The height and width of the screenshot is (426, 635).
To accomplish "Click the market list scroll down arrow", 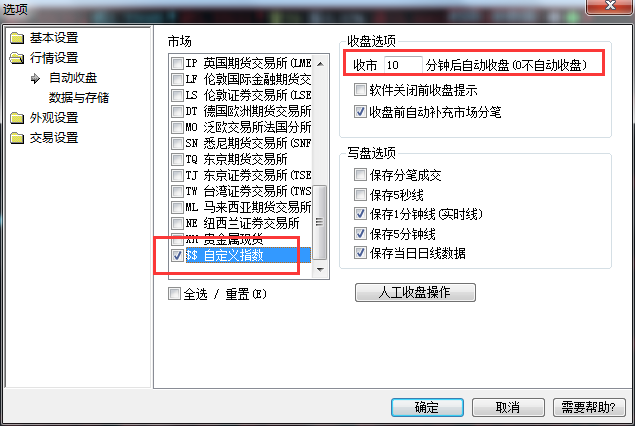I will [320, 270].
